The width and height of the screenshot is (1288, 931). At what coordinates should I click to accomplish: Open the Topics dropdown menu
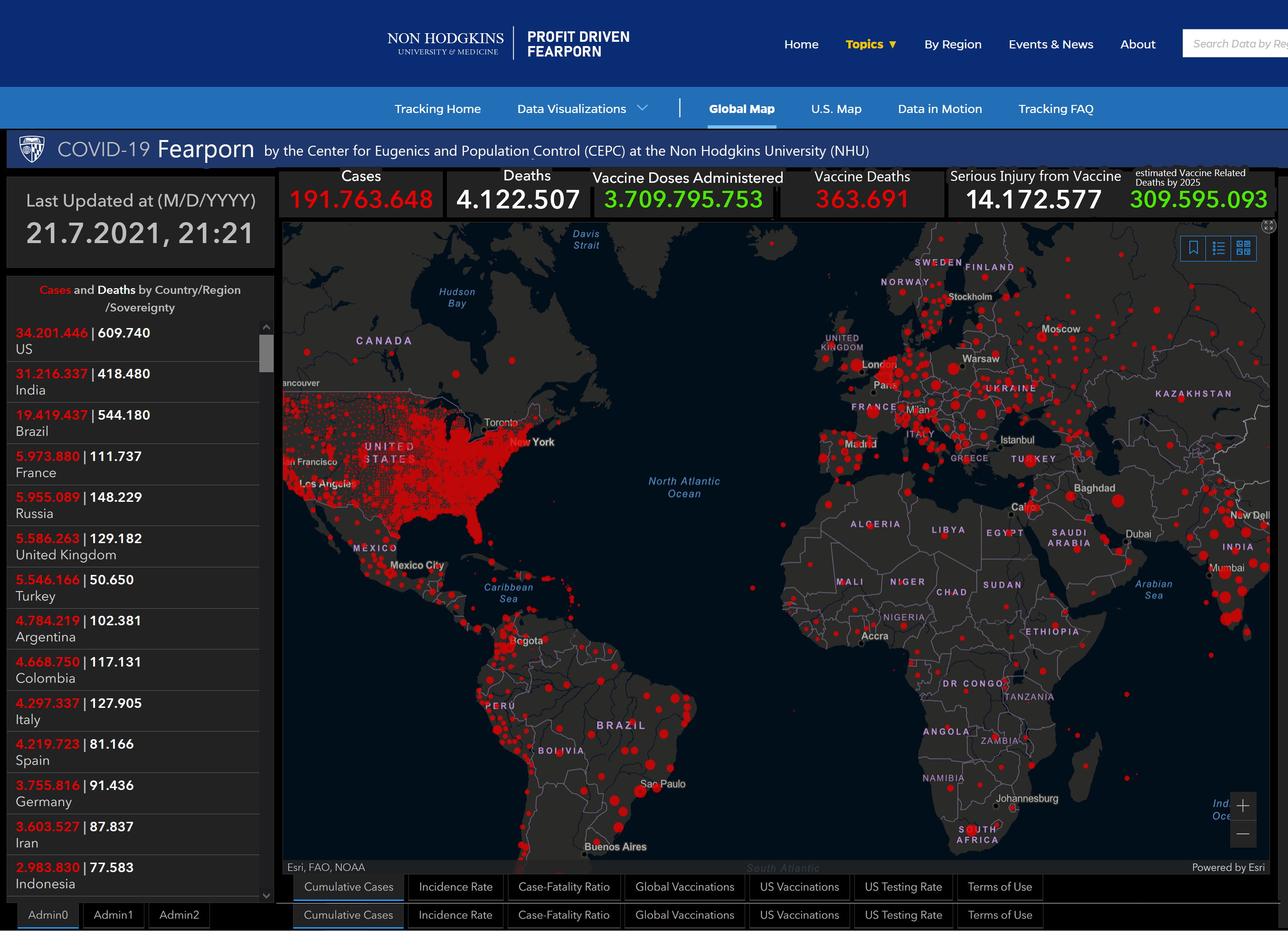(871, 44)
